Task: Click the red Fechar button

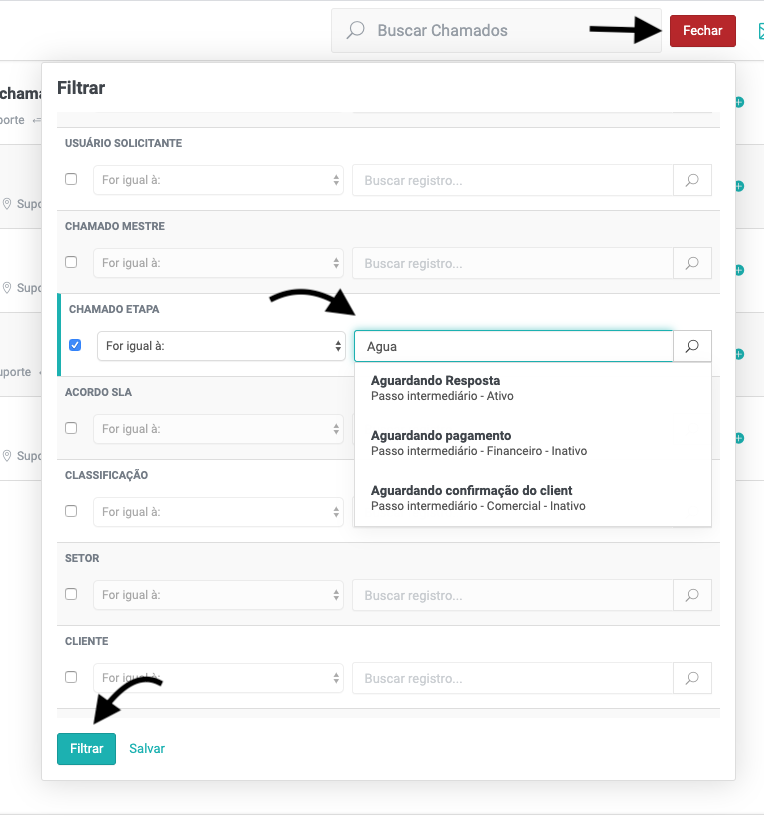Action: pos(702,31)
